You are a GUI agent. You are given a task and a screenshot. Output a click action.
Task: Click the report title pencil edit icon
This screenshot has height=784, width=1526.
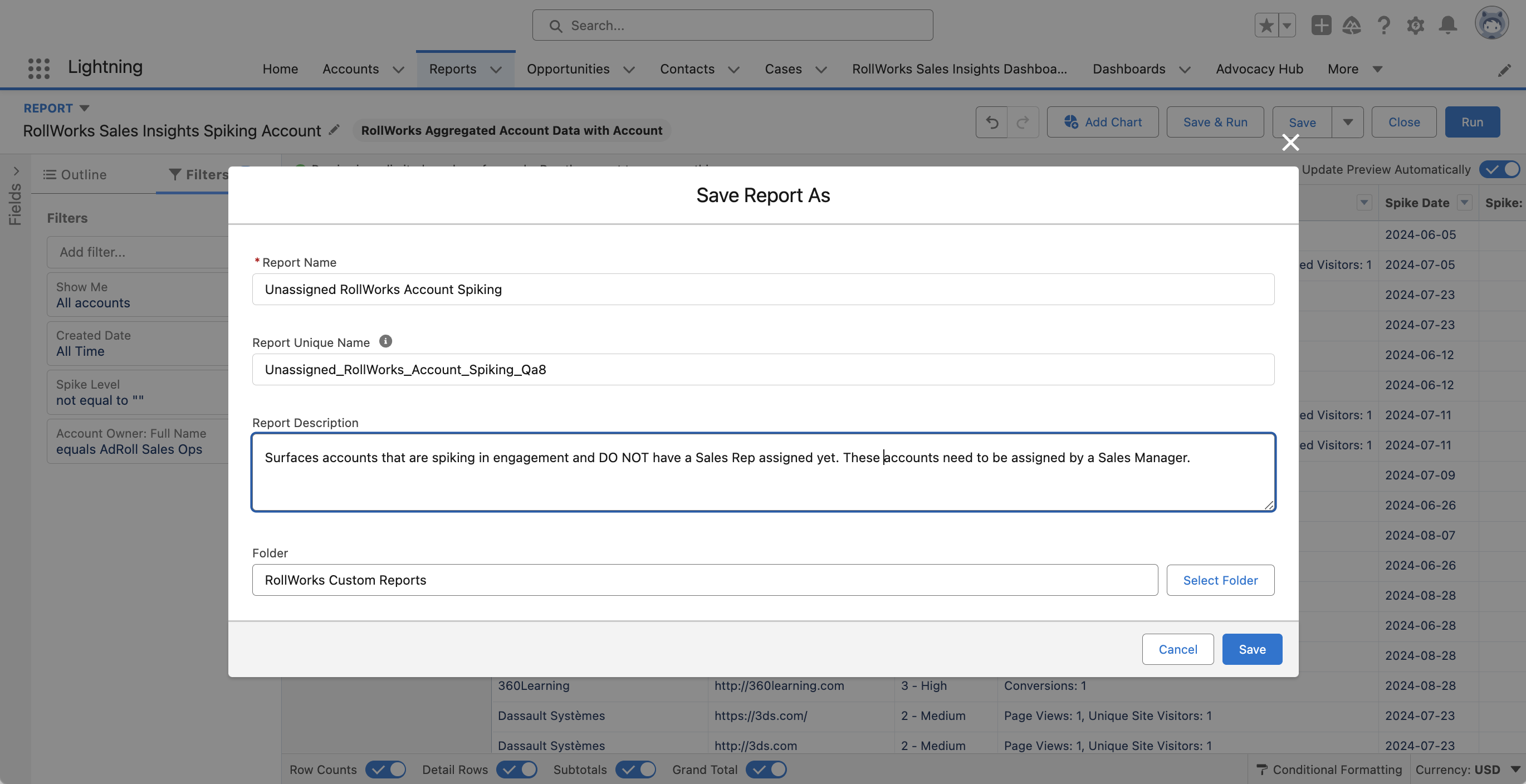(x=335, y=130)
